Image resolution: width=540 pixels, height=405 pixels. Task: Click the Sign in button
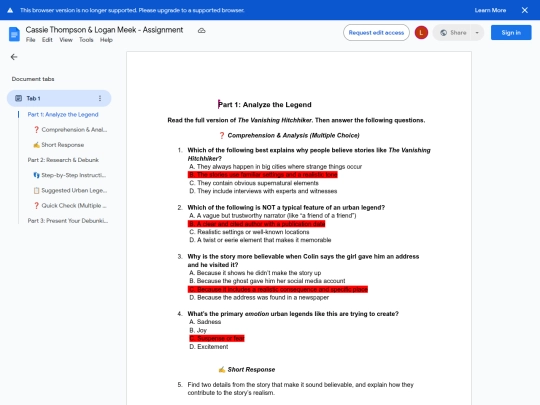tap(511, 33)
